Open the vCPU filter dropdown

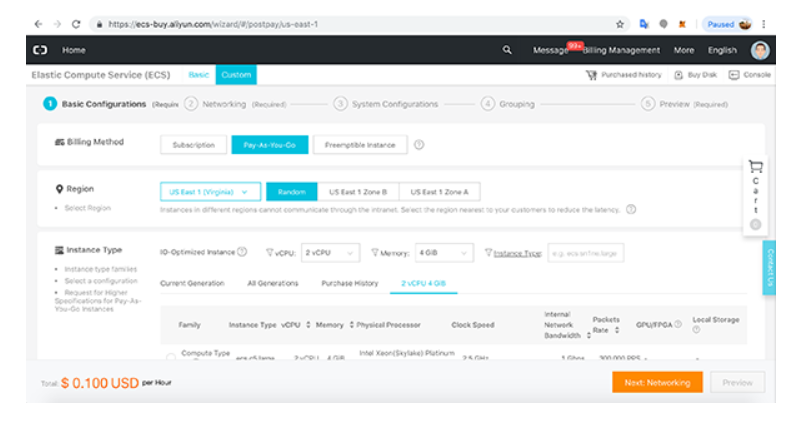[330, 253]
